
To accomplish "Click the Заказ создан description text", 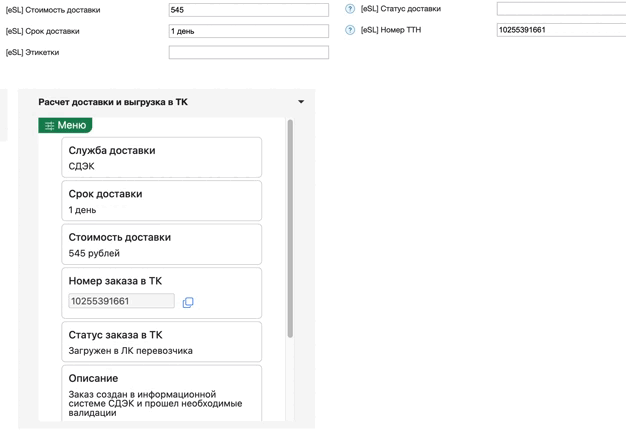I will click(x=155, y=403).
